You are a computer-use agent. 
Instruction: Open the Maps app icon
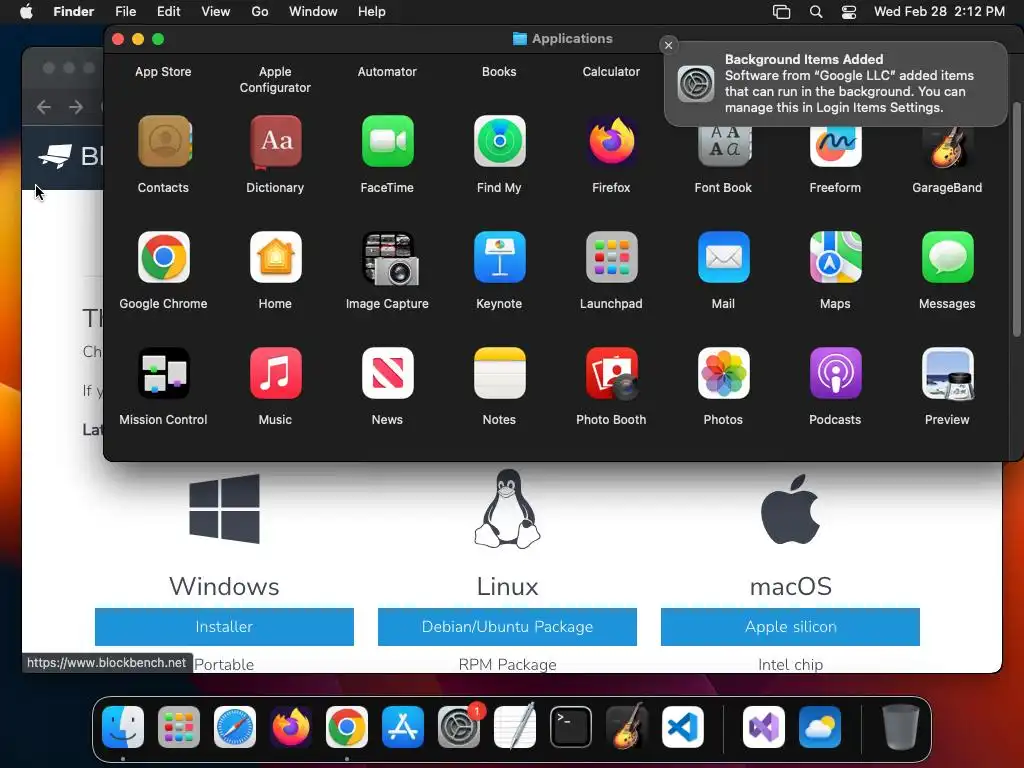coord(835,257)
